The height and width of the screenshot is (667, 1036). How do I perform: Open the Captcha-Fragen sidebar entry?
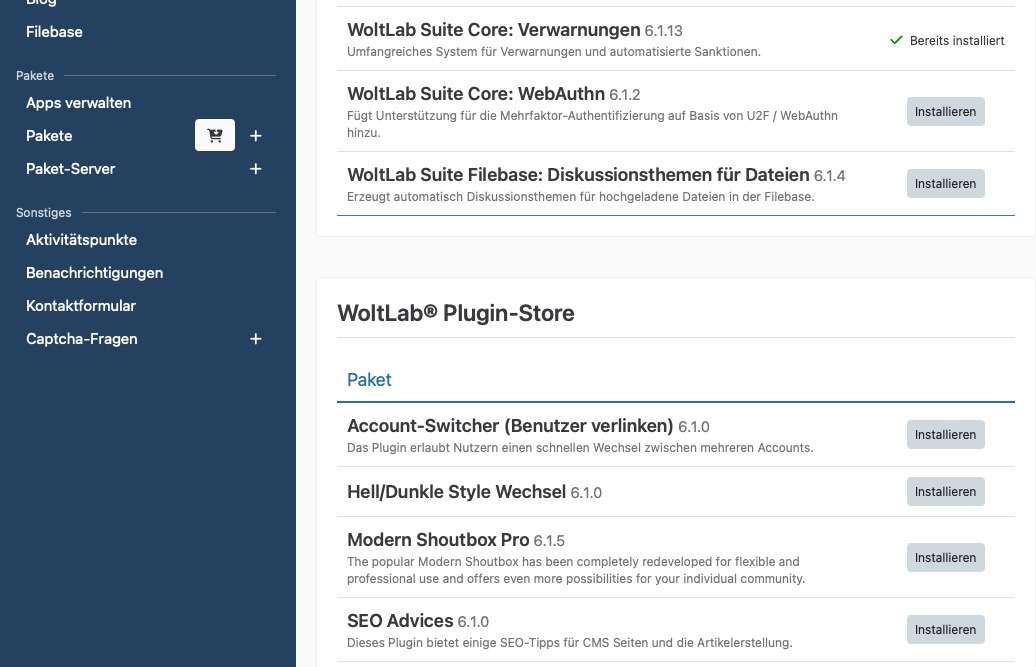pyautogui.click(x=81, y=339)
